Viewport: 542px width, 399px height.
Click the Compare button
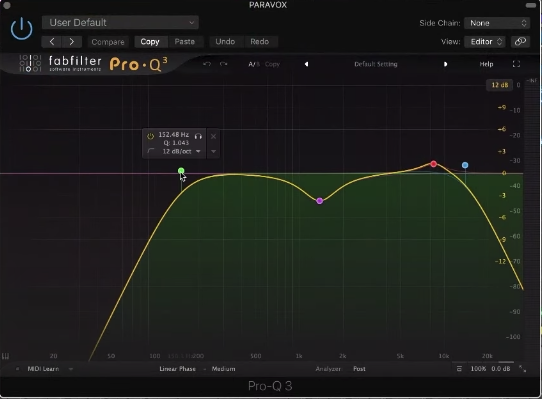(x=108, y=42)
